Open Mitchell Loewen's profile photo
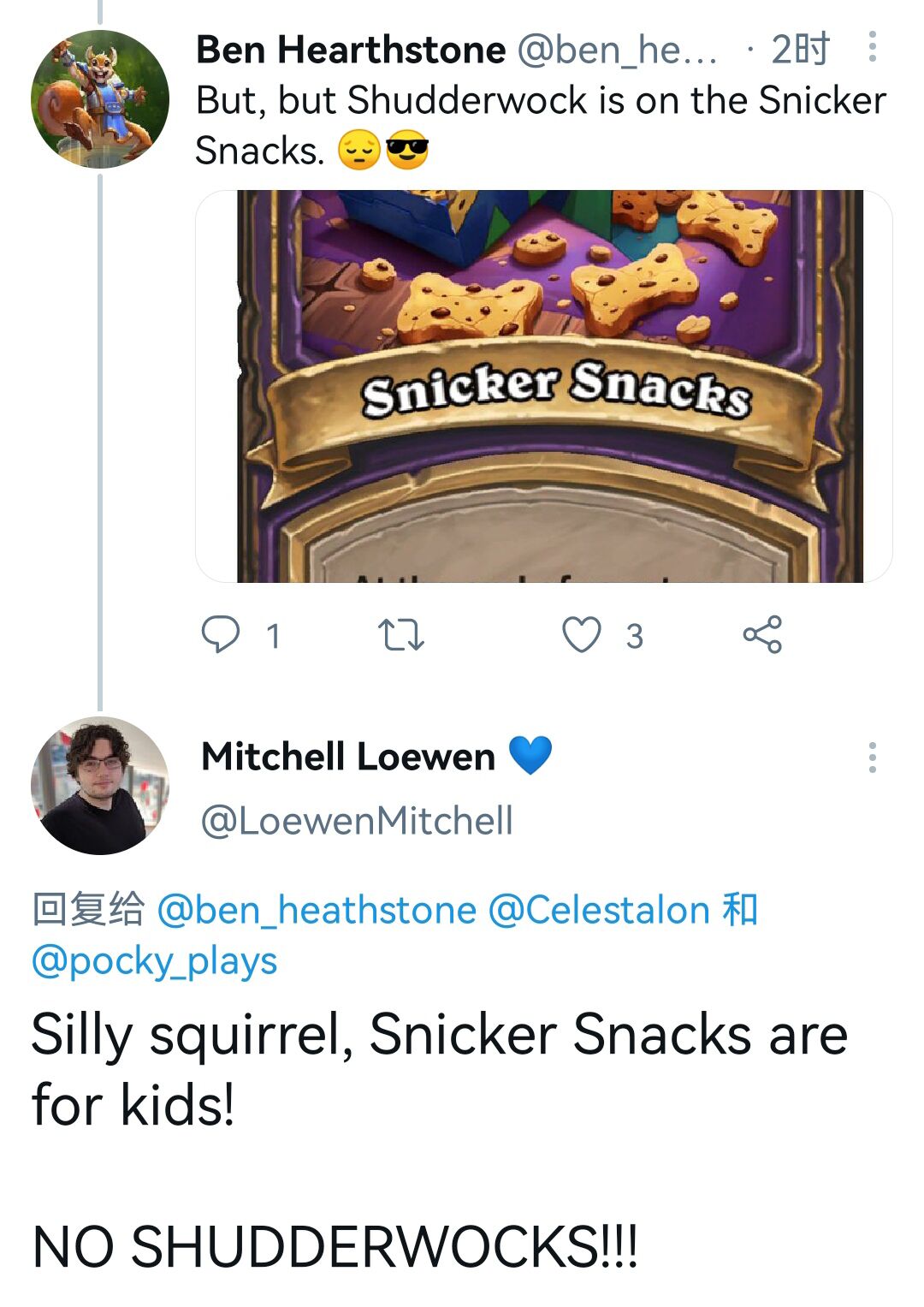The width and height of the screenshot is (924, 1307). pos(100,786)
